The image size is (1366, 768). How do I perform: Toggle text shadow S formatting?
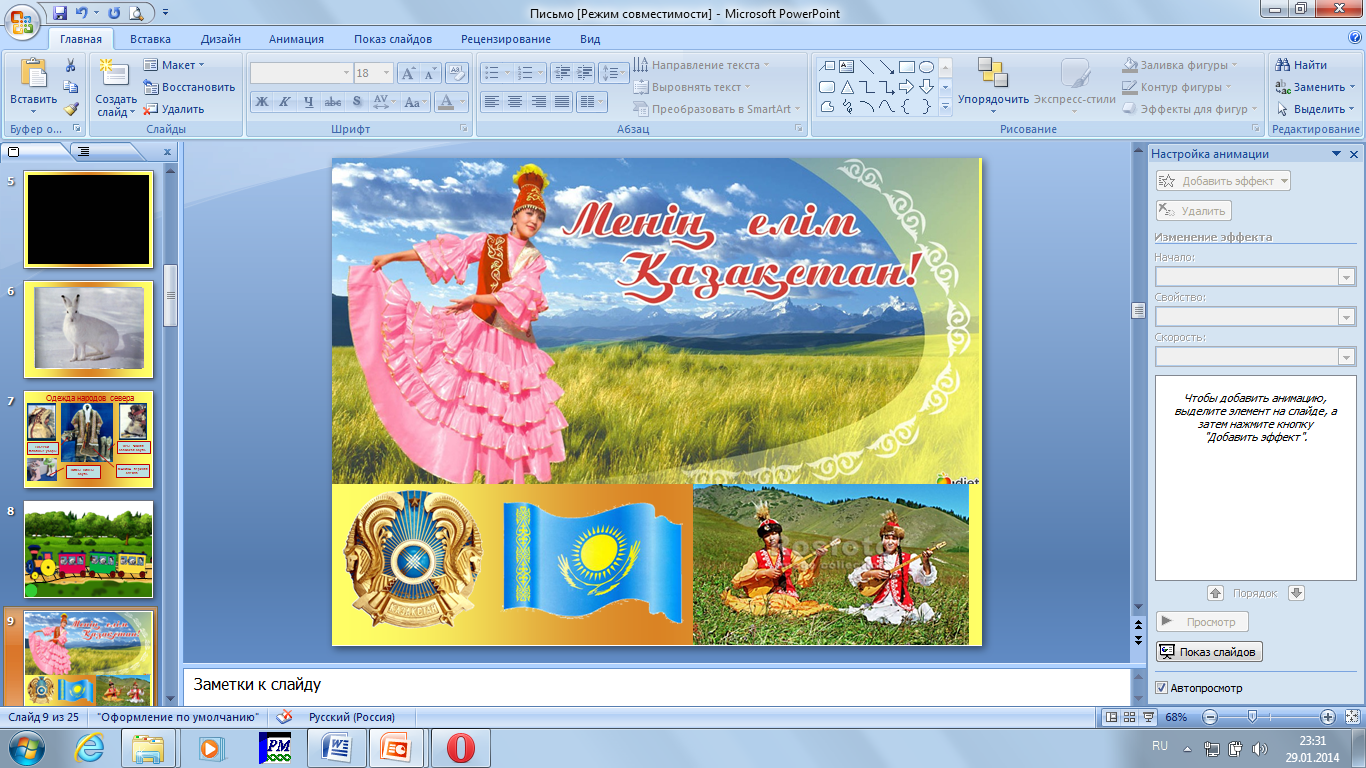[357, 102]
